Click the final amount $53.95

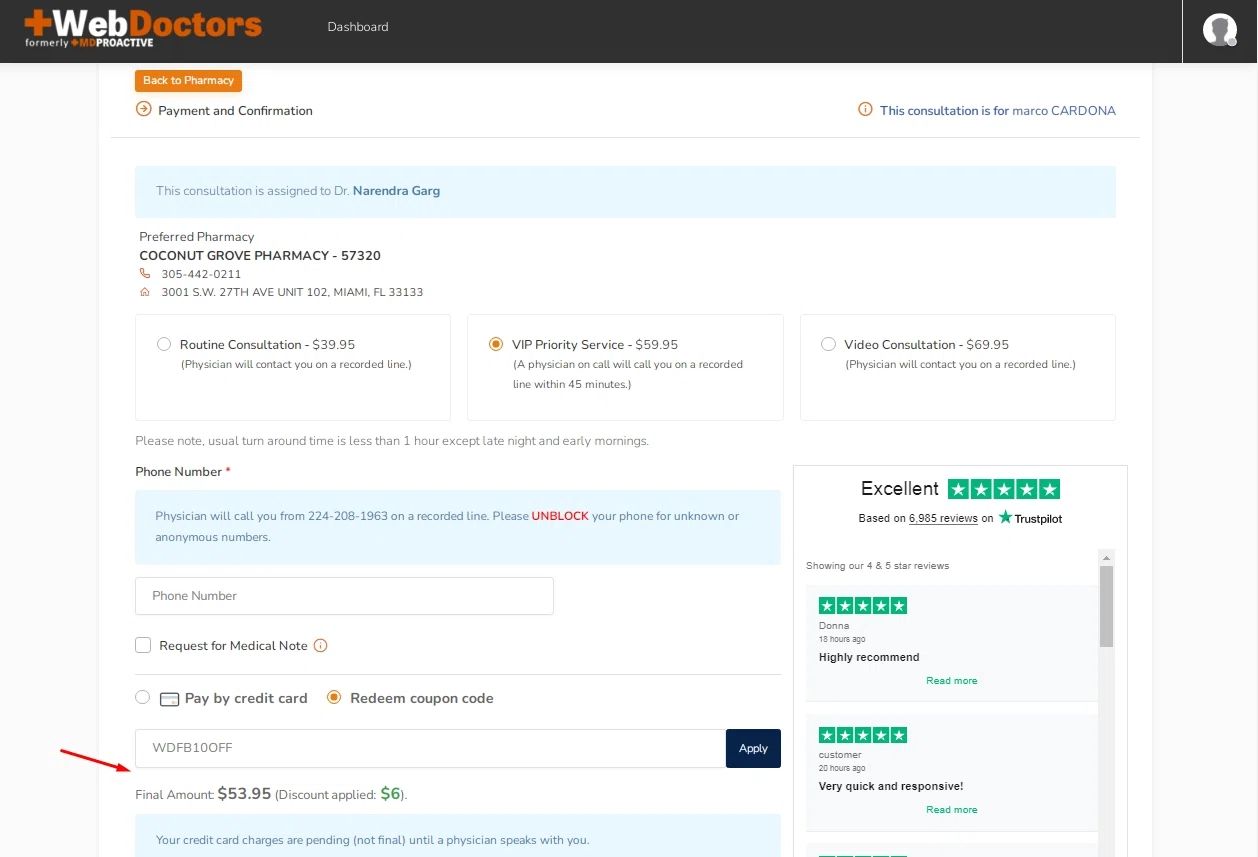245,794
